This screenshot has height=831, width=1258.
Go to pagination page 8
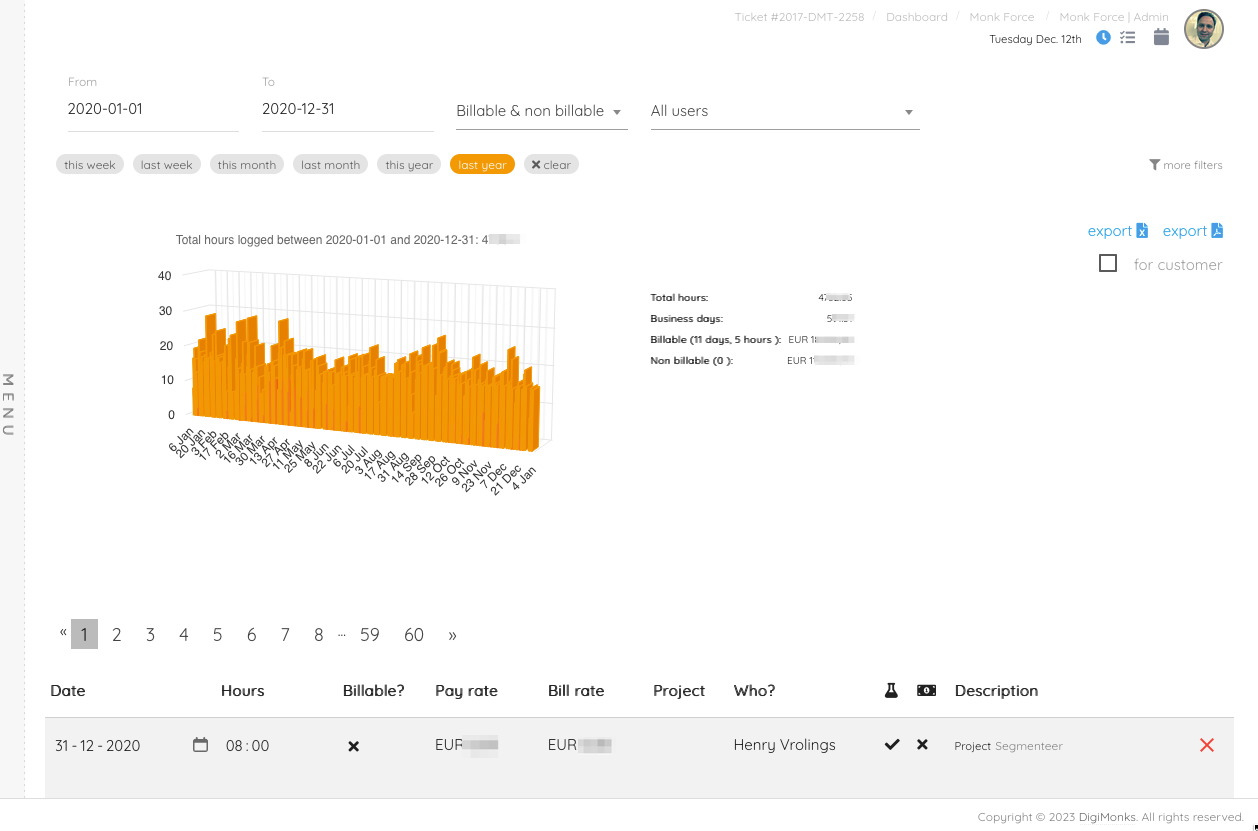[x=318, y=634]
